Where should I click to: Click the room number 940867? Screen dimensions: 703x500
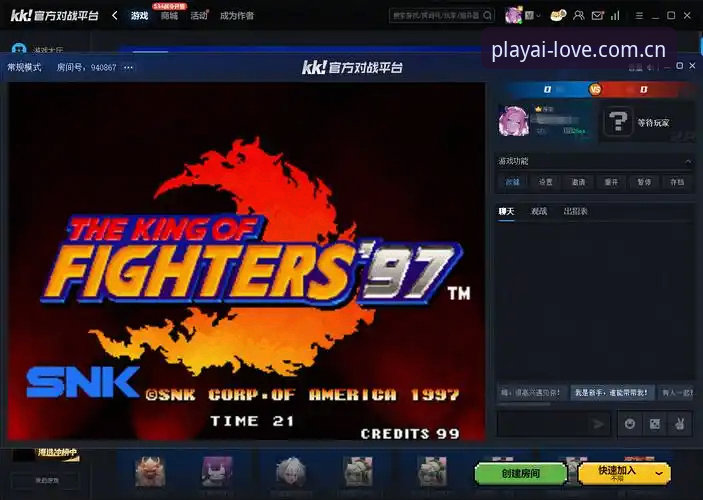tap(104, 67)
